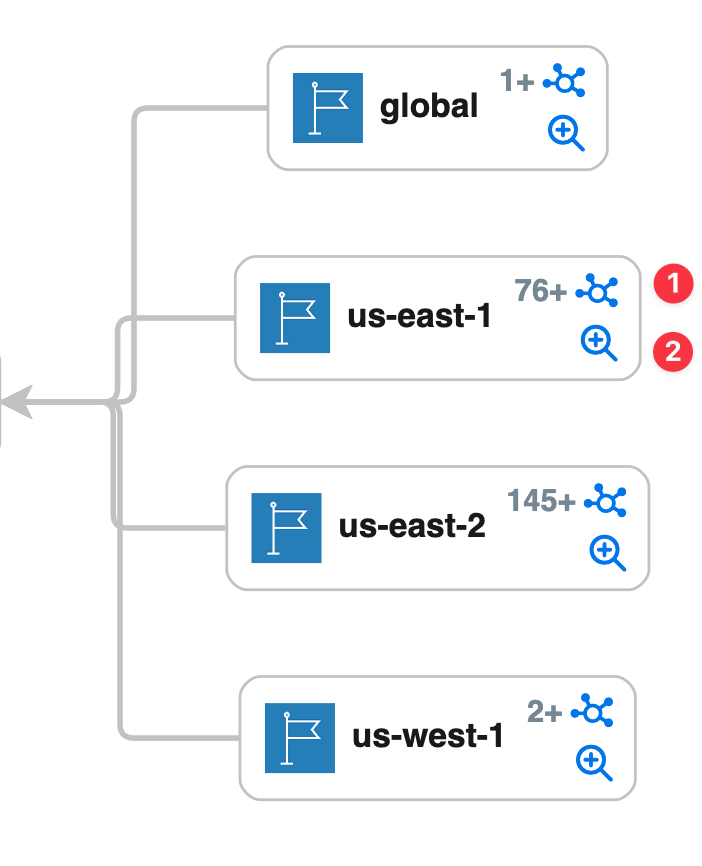Click the magnifier zoom icon on global node
This screenshot has height=866, width=702.
click(x=565, y=131)
